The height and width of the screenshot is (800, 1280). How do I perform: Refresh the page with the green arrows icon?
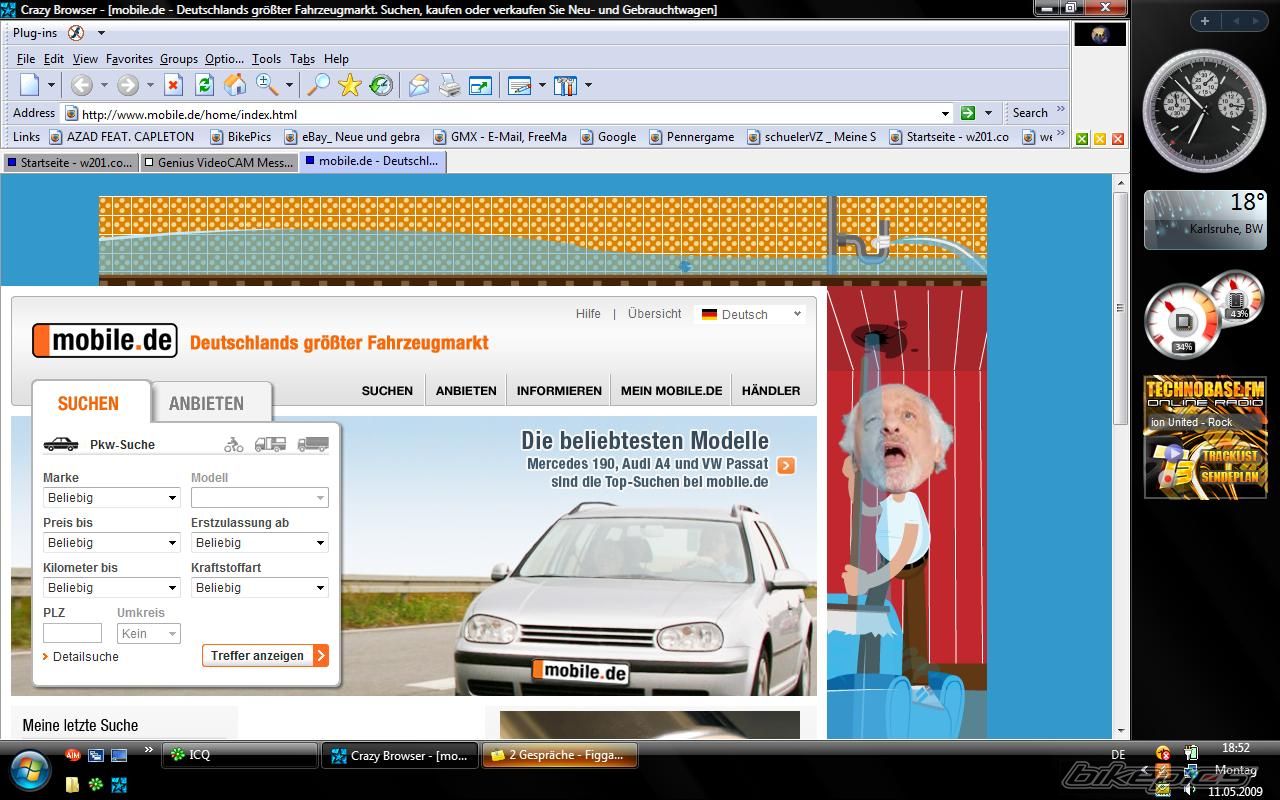[x=204, y=85]
